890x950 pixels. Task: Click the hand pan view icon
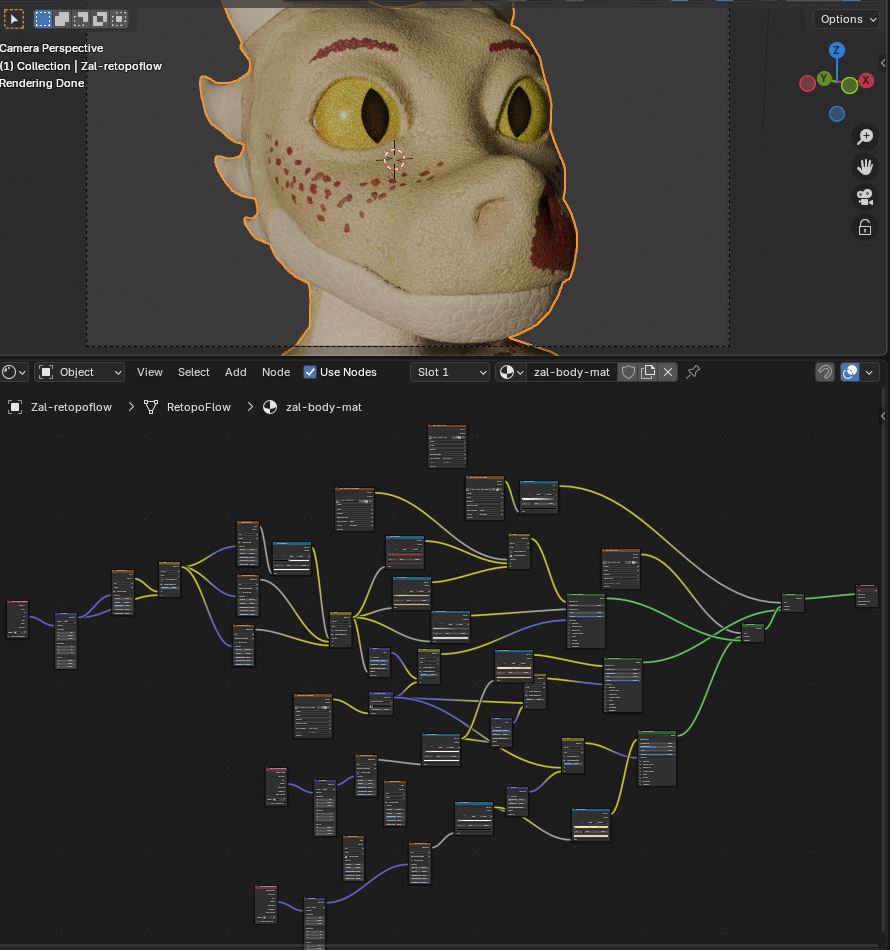865,167
